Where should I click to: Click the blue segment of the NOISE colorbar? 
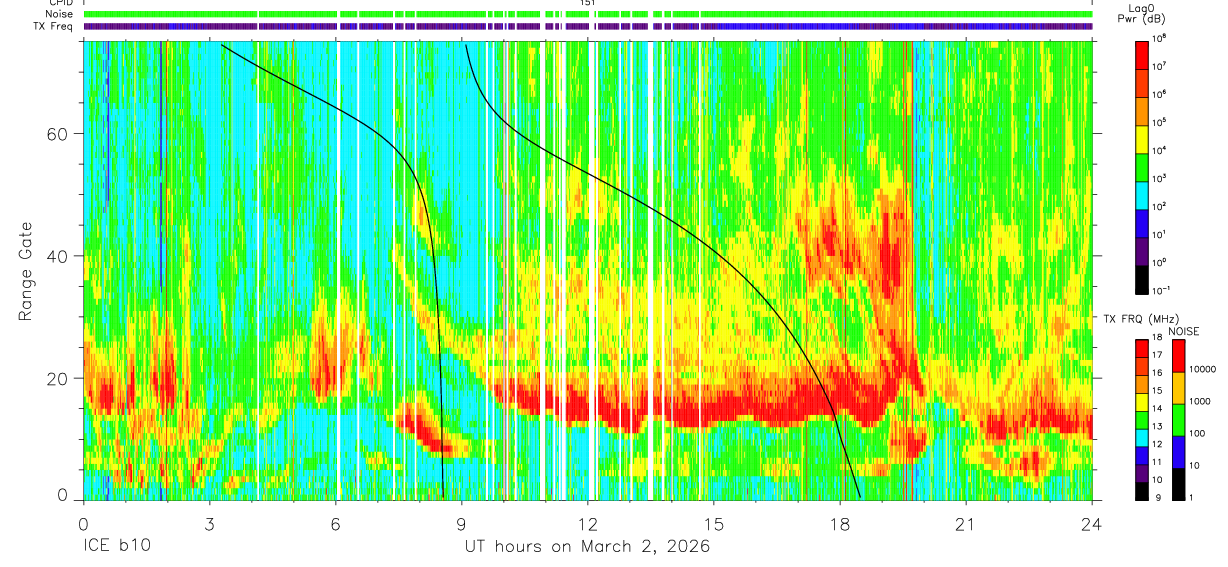(x=1178, y=450)
